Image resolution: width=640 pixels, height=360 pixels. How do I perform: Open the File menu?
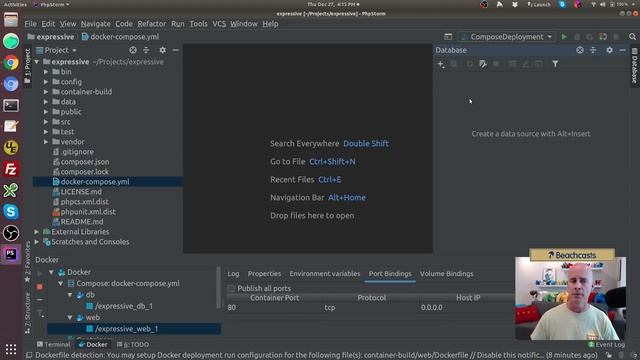(30, 24)
